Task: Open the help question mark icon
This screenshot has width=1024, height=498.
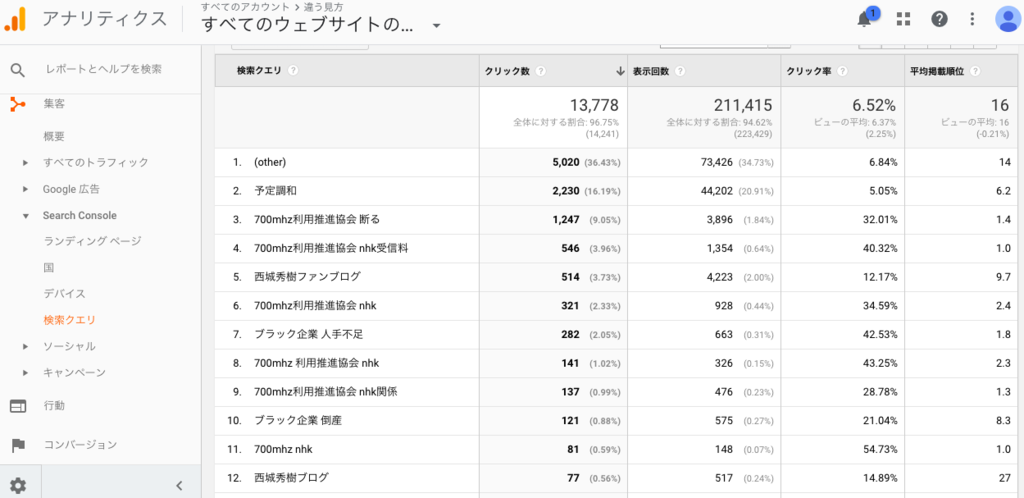Action: [939, 19]
